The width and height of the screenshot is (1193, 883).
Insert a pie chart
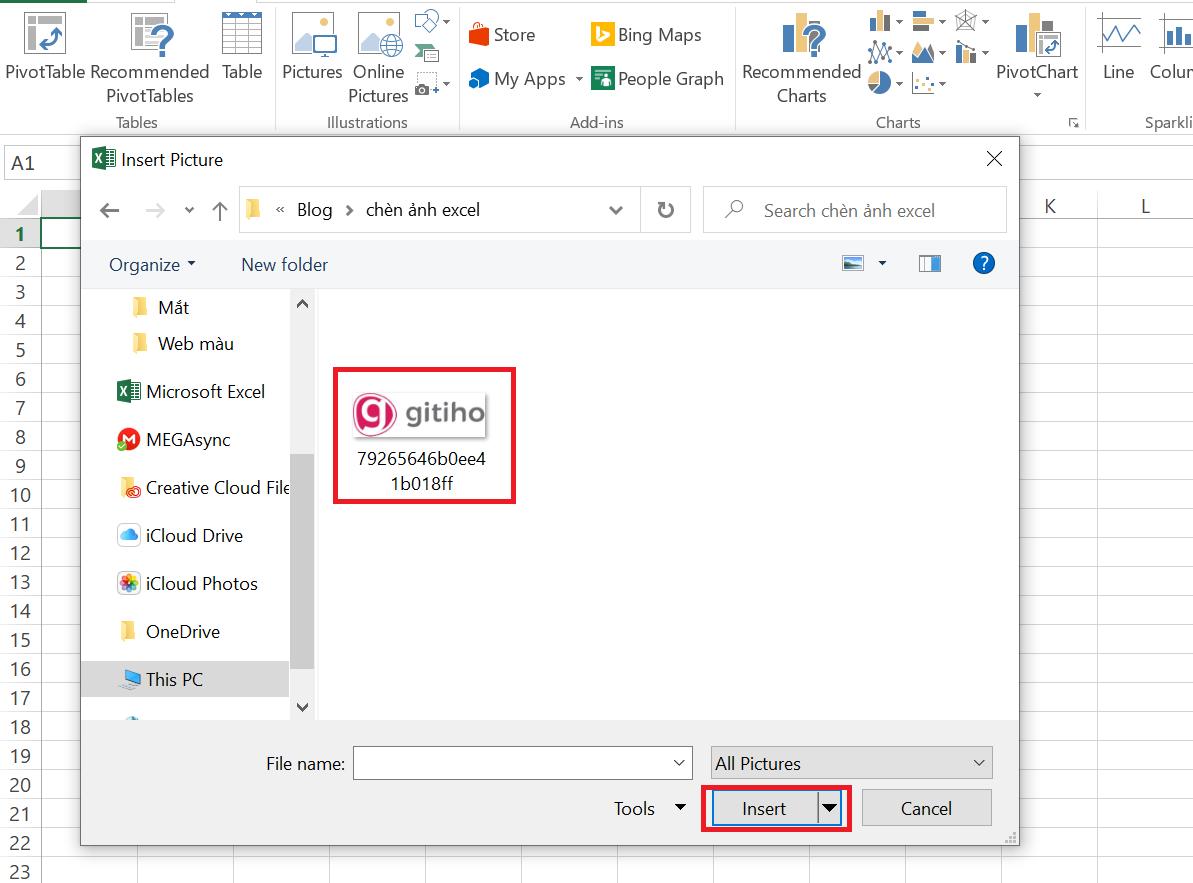click(x=880, y=84)
